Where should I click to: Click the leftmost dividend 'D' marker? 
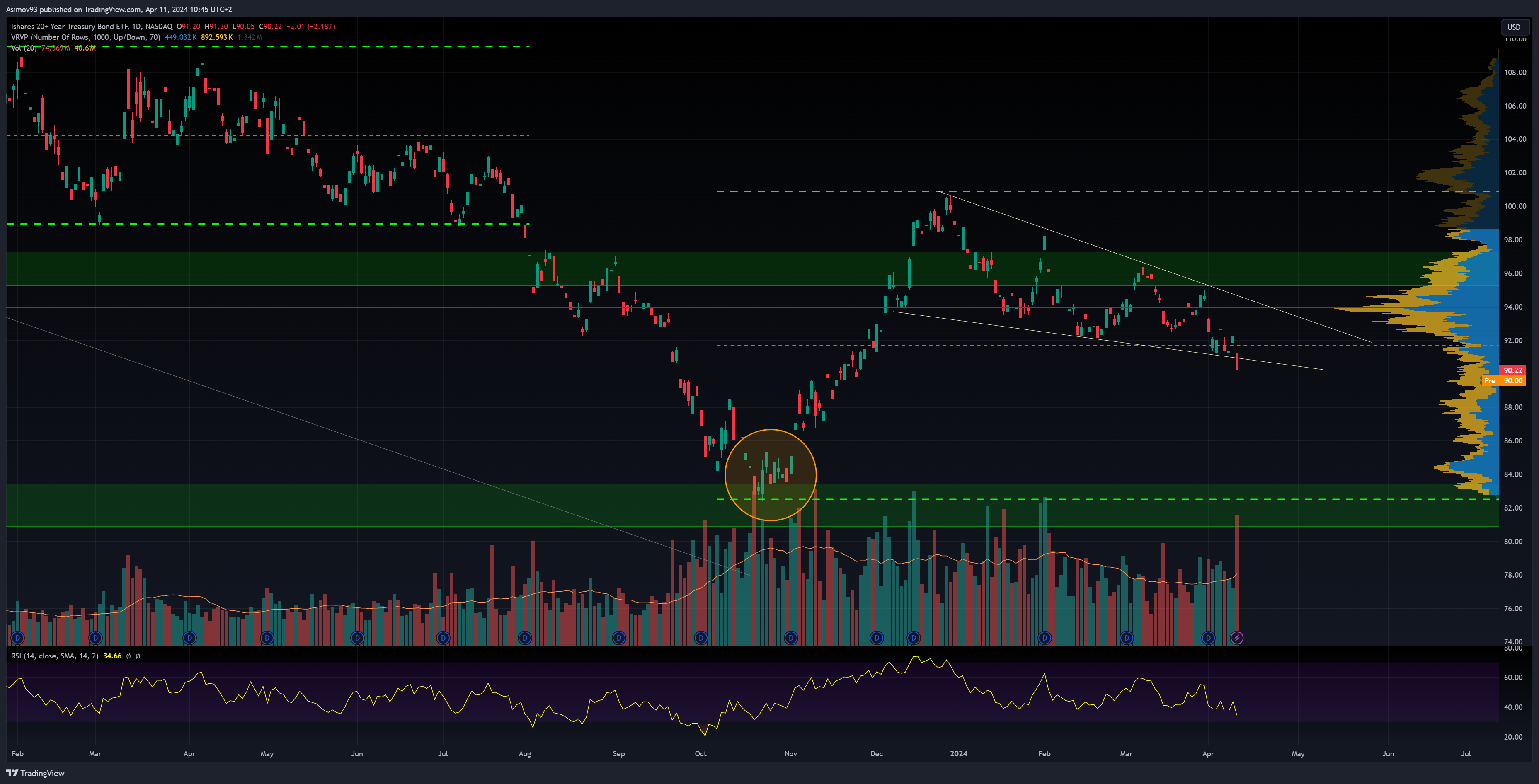click(17, 638)
